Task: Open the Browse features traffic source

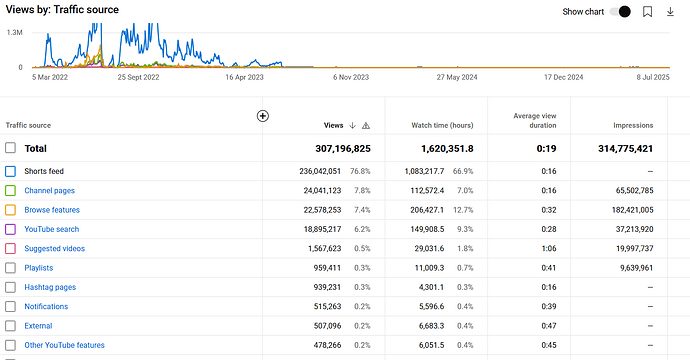Action: coord(52,210)
